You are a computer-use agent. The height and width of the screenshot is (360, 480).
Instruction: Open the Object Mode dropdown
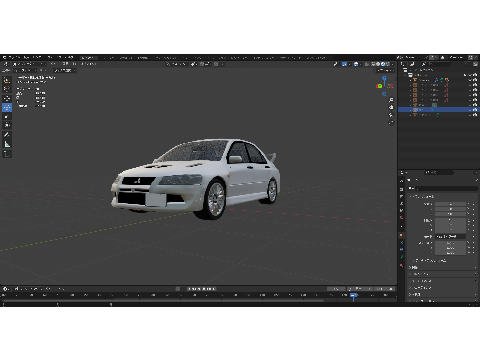point(28,64)
